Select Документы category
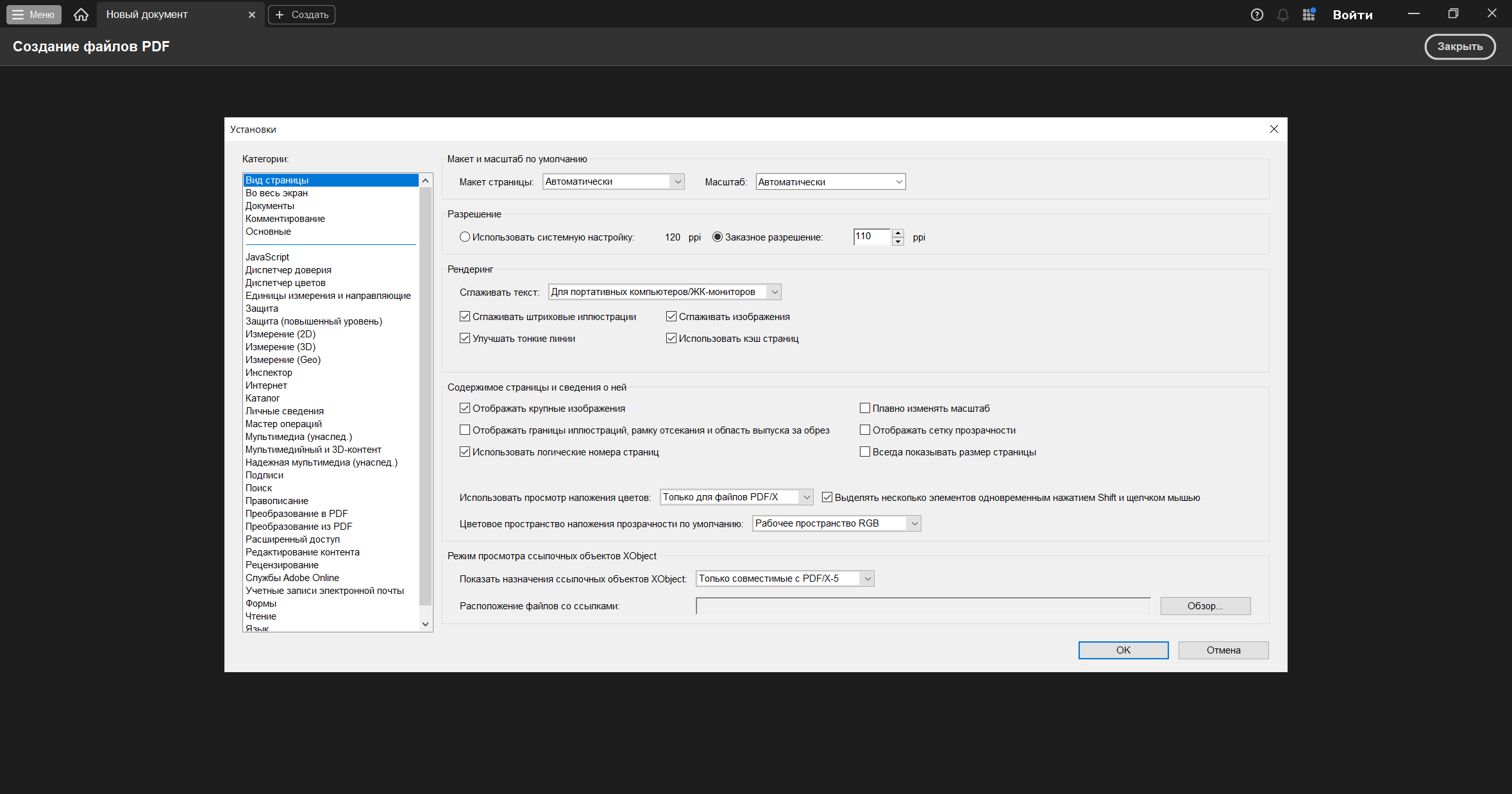The image size is (1512, 794). click(331, 206)
